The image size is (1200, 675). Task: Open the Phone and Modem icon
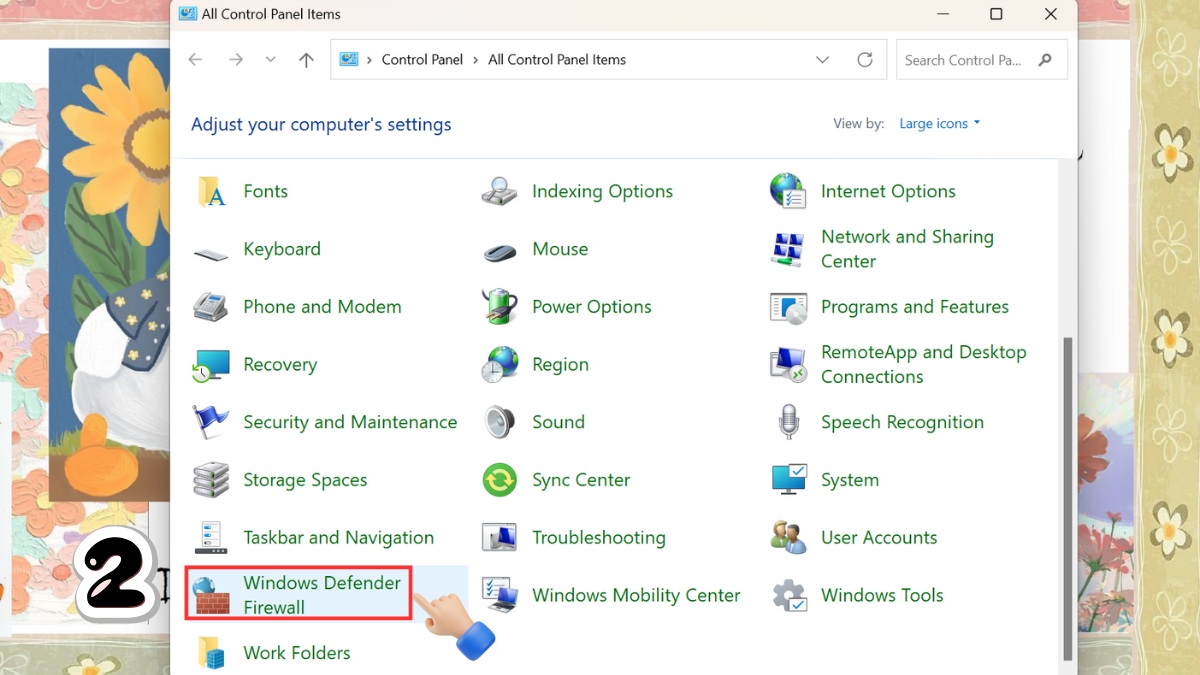tap(211, 307)
